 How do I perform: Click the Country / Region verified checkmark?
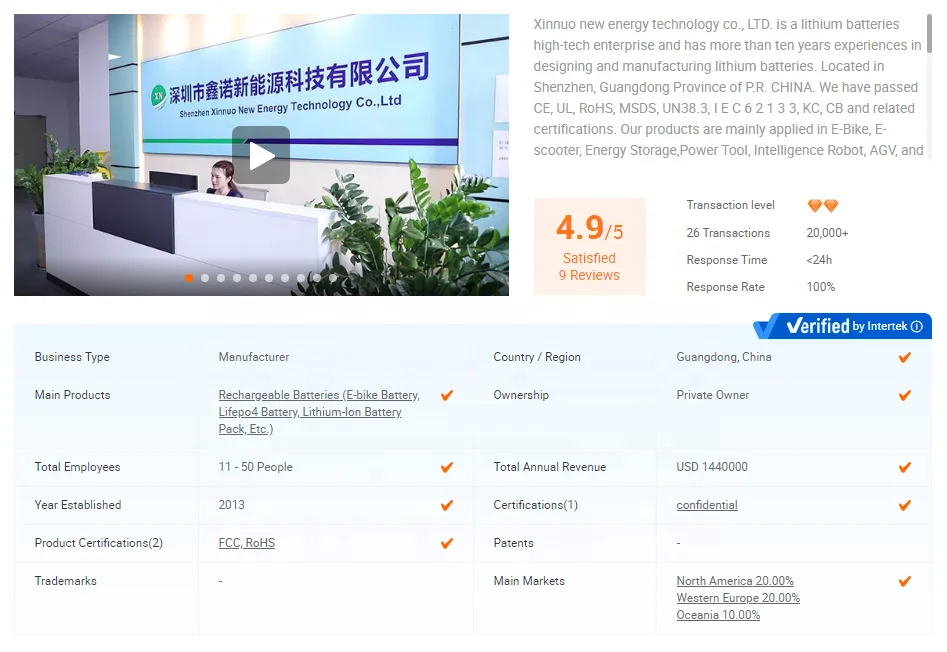point(905,357)
